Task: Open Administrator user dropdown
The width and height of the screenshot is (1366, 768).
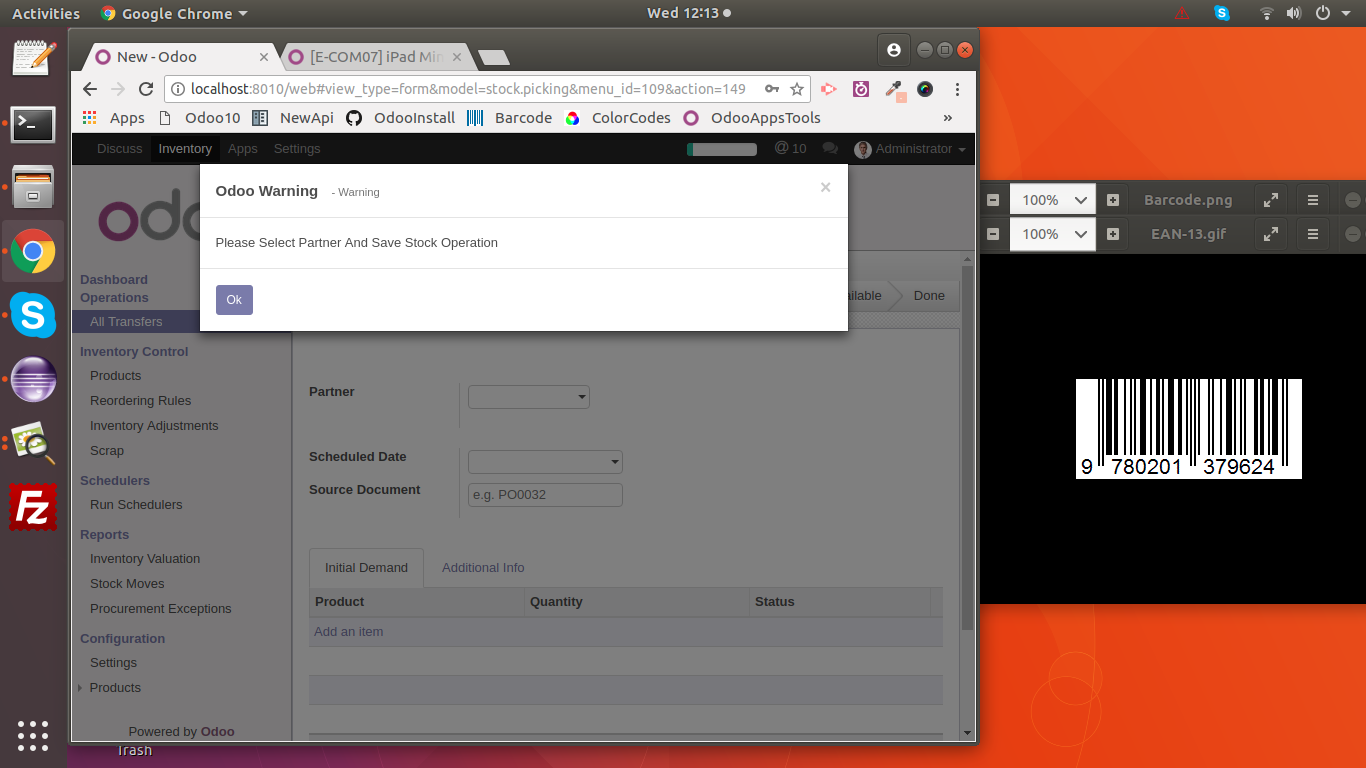Action: [x=910, y=148]
